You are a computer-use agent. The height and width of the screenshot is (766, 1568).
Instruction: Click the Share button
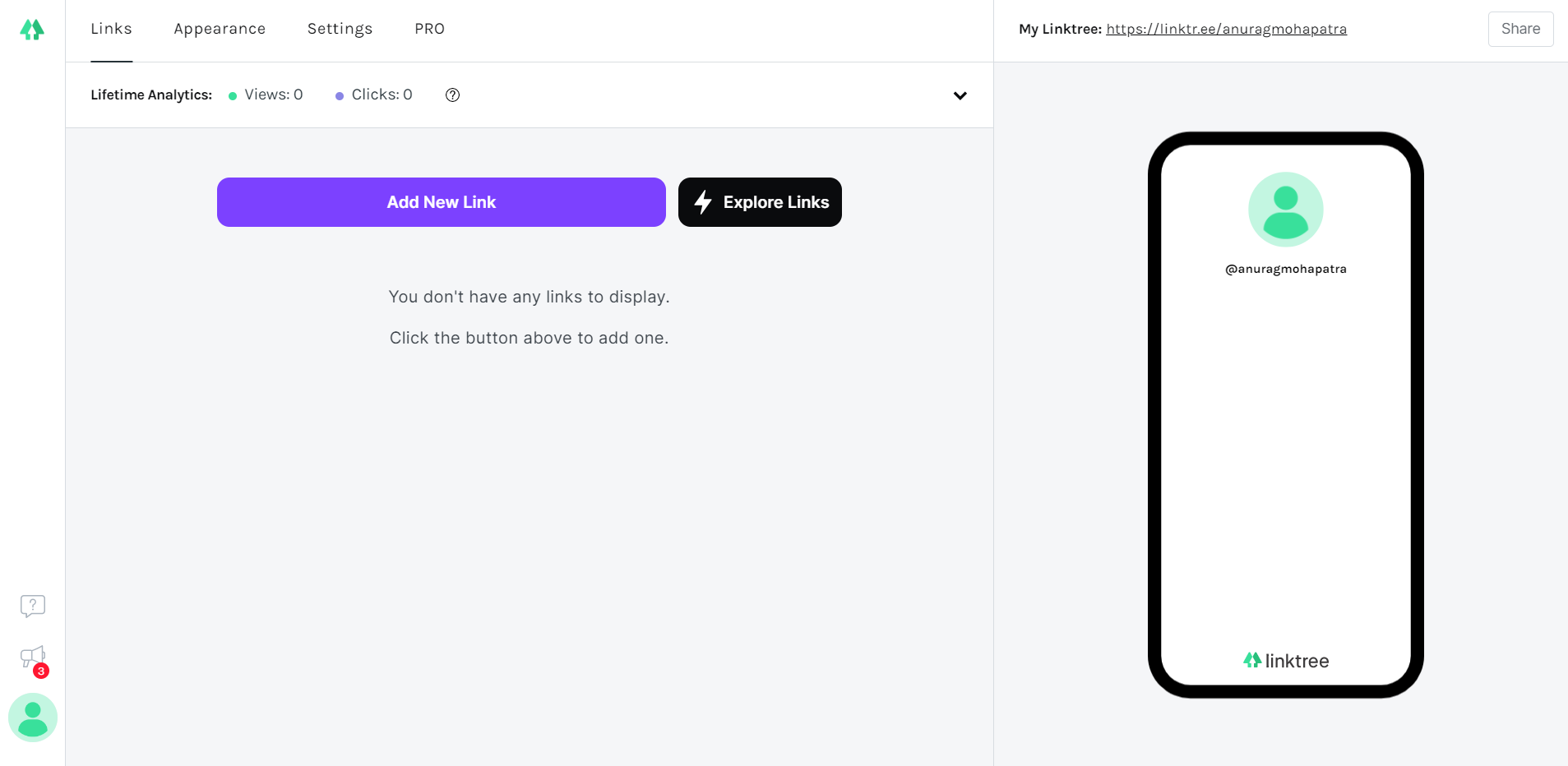tap(1520, 29)
